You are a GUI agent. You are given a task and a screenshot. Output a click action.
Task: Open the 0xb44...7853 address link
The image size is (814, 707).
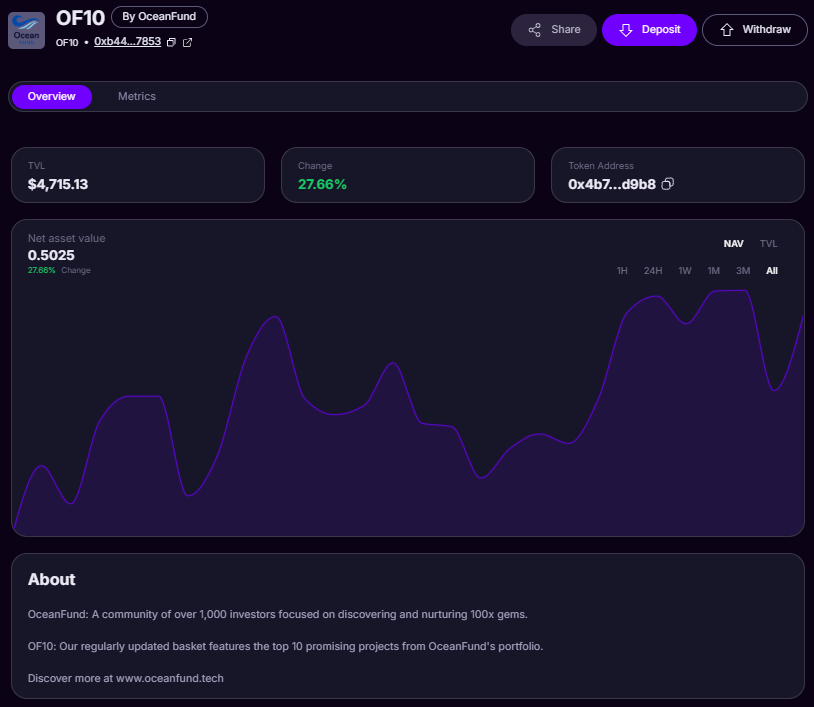pyautogui.click(x=128, y=42)
